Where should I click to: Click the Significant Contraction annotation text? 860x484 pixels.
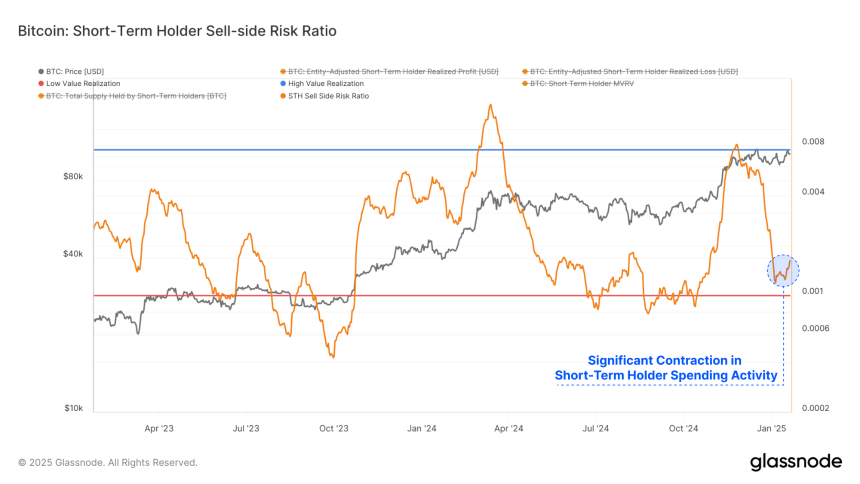point(666,368)
